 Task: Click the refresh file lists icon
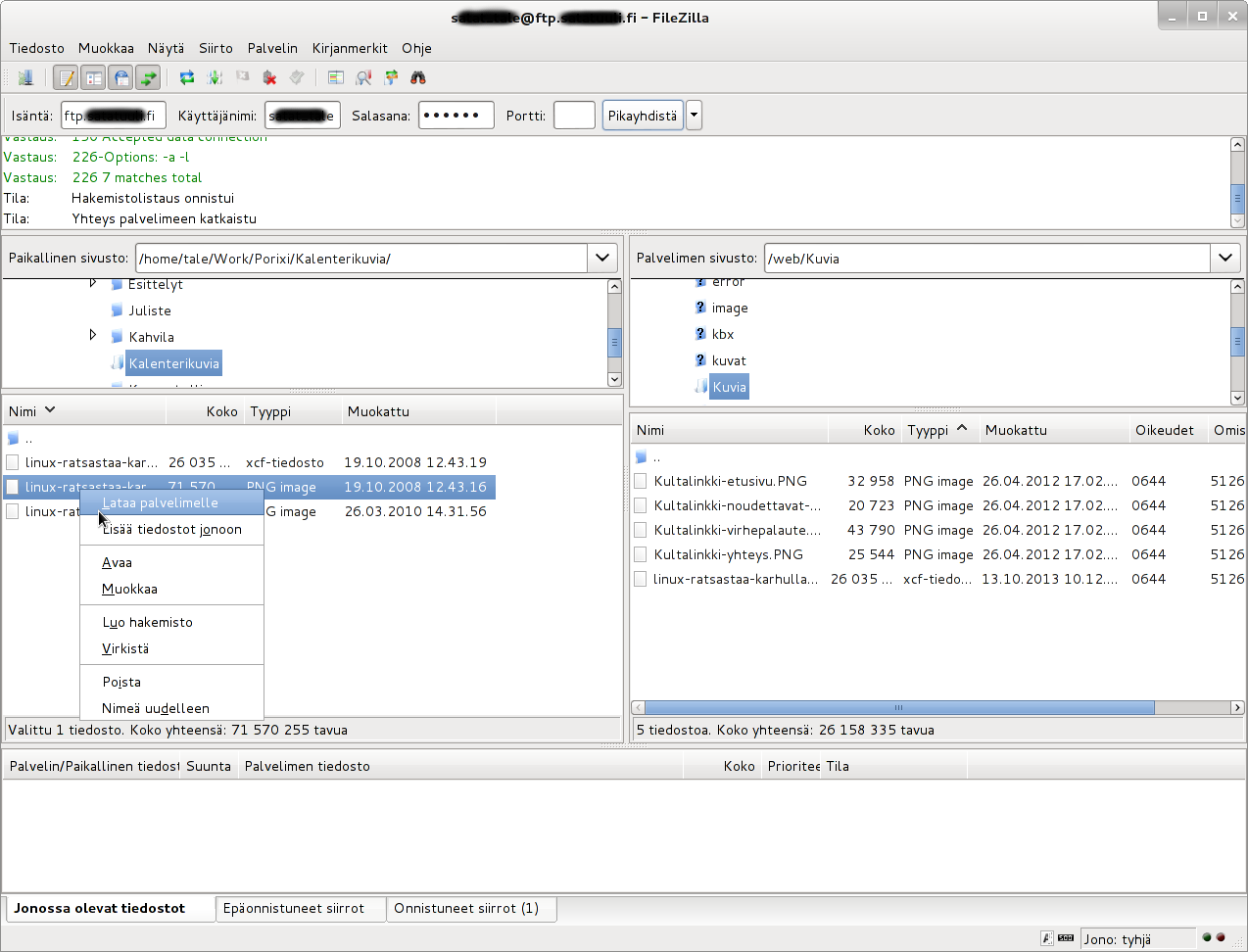[187, 77]
